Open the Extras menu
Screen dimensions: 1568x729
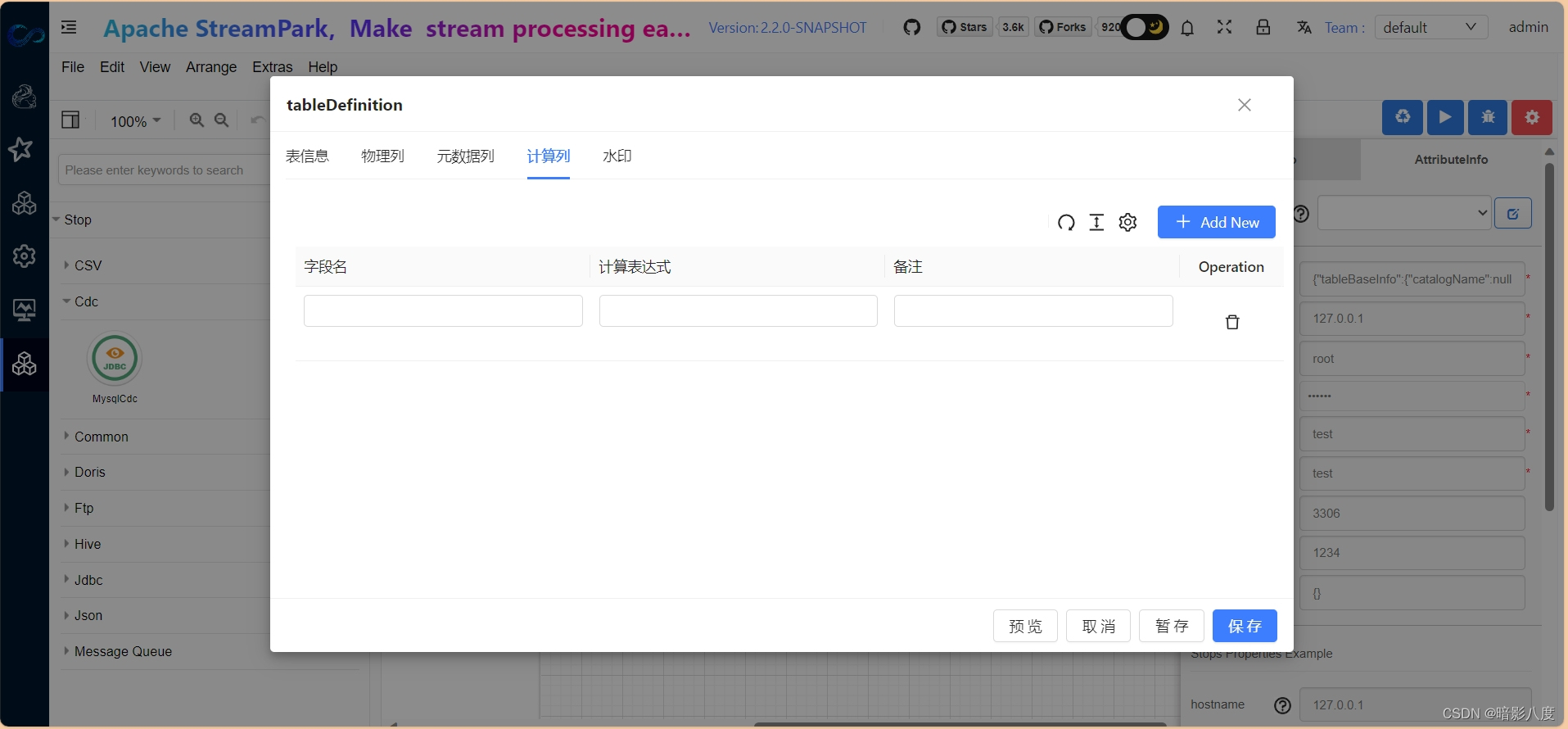coord(272,67)
